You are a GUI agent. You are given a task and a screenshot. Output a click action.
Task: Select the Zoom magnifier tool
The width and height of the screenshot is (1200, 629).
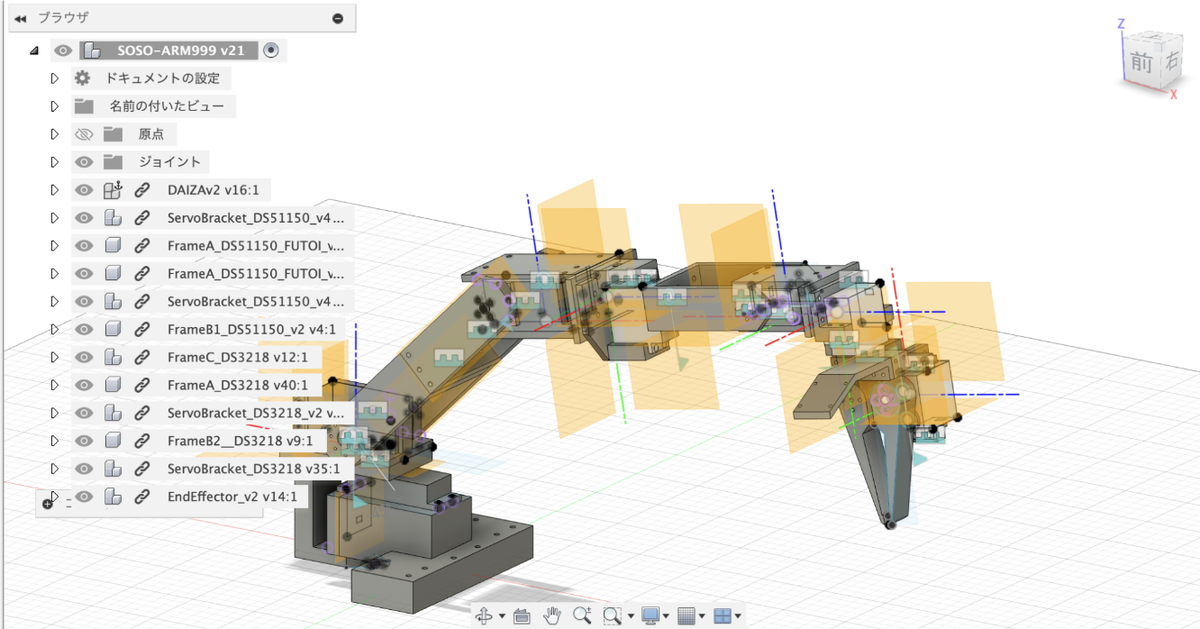tap(582, 616)
